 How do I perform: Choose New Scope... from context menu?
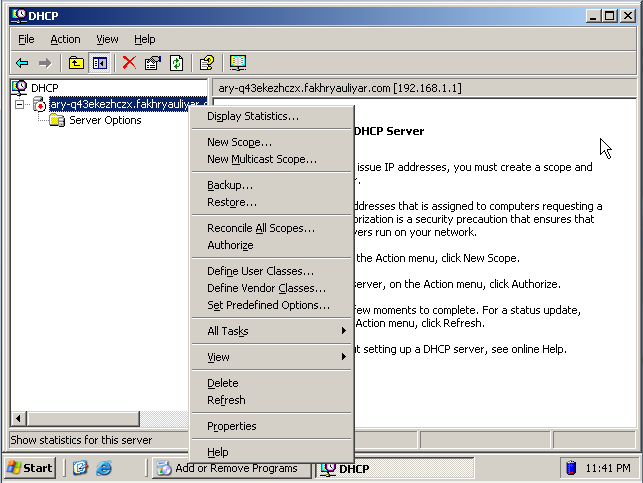(271, 142)
